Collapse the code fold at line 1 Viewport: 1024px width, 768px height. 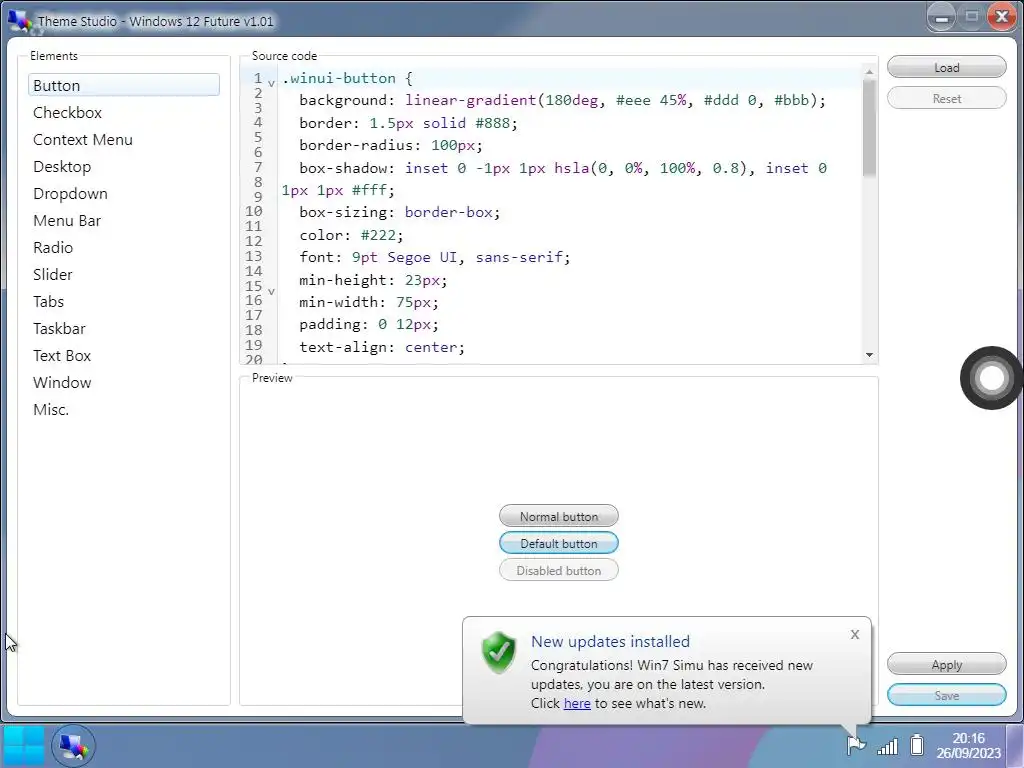pyautogui.click(x=271, y=83)
